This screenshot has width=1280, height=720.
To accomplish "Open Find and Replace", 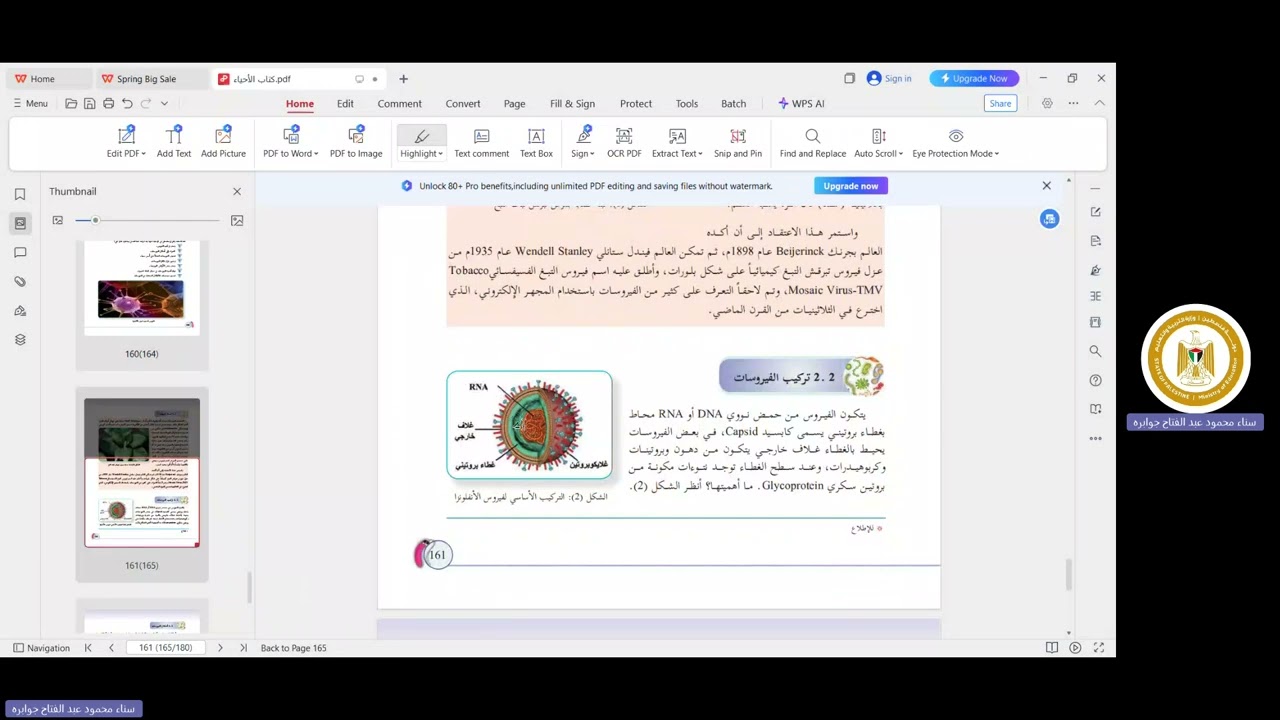I will click(813, 142).
